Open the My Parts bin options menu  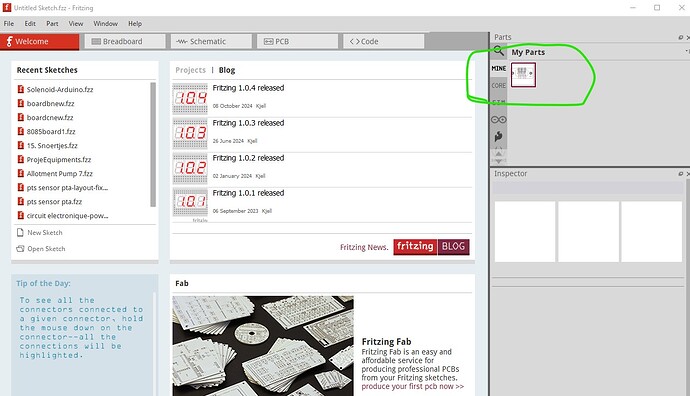pyautogui.click(x=687, y=51)
